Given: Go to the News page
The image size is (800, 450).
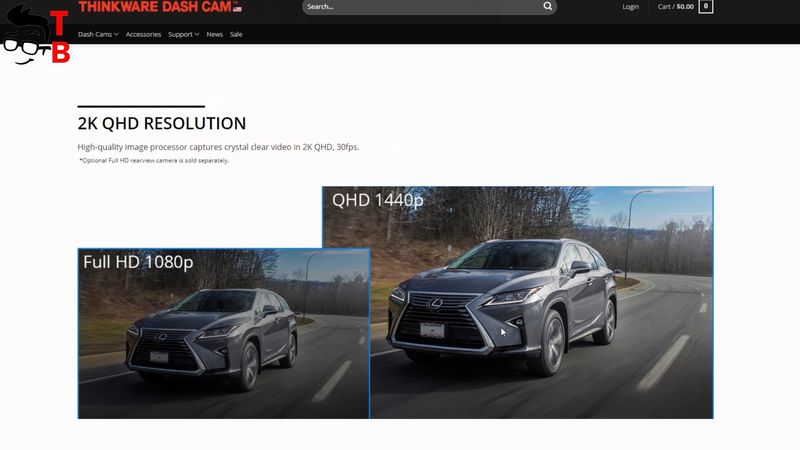Looking at the screenshot, I should (x=214, y=34).
